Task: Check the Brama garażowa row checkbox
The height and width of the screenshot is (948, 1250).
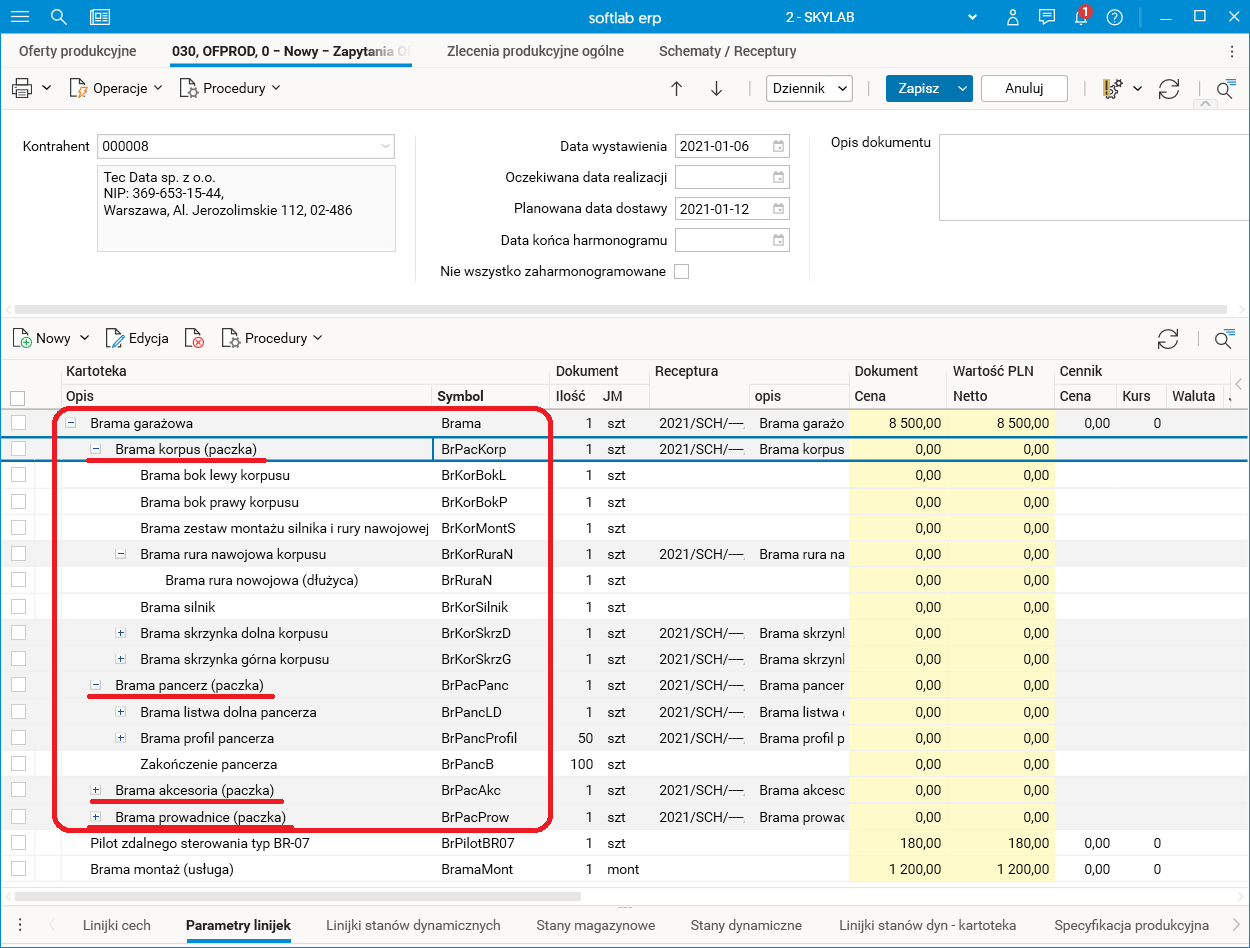Action: 17,423
